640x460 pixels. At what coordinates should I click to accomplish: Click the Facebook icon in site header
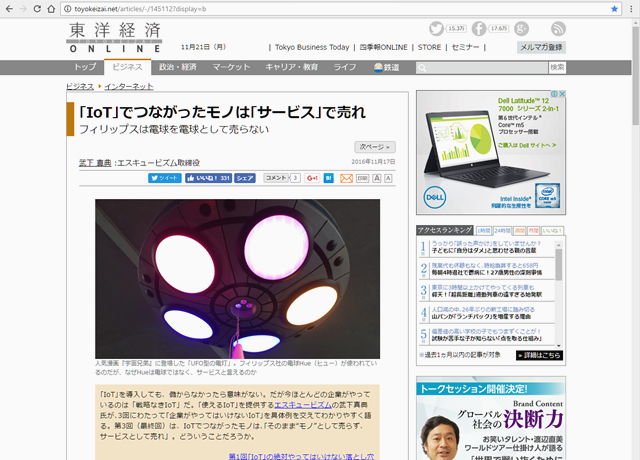click(479, 29)
